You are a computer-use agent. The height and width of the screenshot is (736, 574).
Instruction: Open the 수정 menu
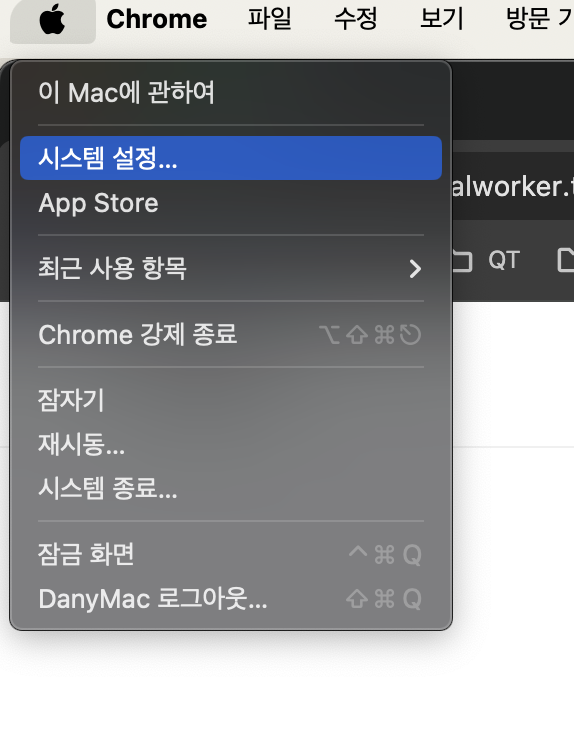click(x=355, y=20)
